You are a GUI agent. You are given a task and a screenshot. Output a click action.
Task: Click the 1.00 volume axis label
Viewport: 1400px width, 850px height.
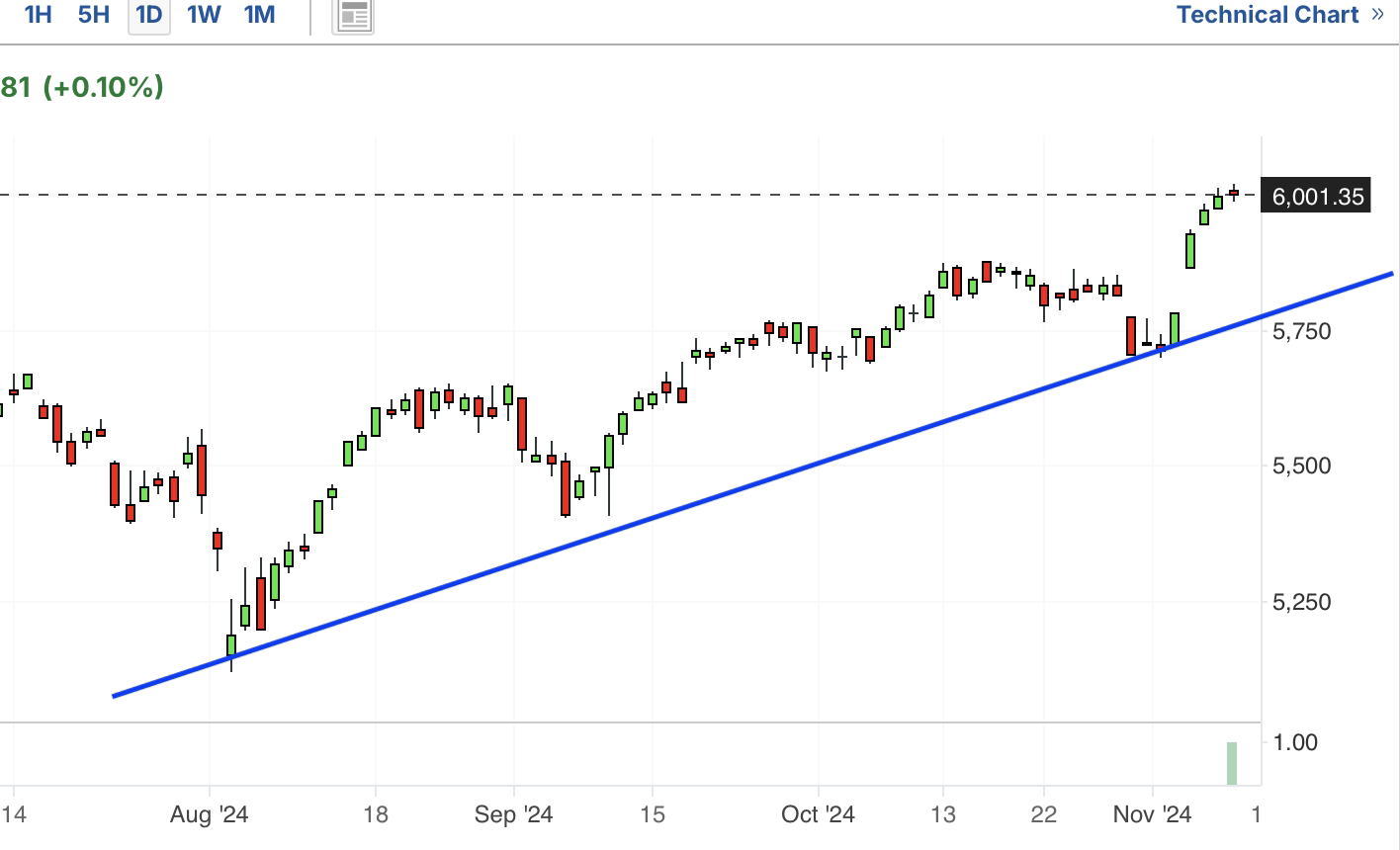point(1294,742)
